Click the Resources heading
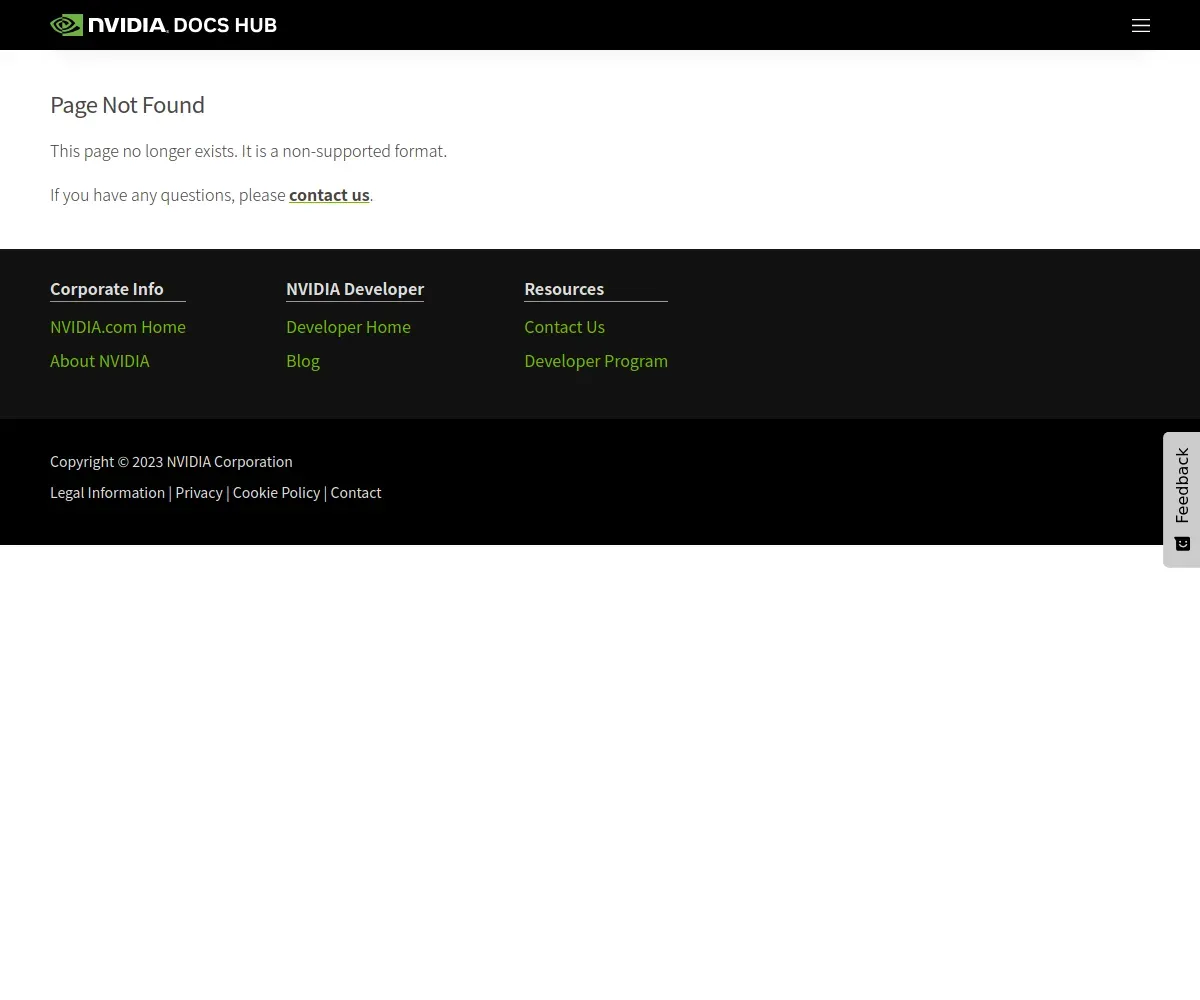The image size is (1200, 1000). (x=564, y=289)
